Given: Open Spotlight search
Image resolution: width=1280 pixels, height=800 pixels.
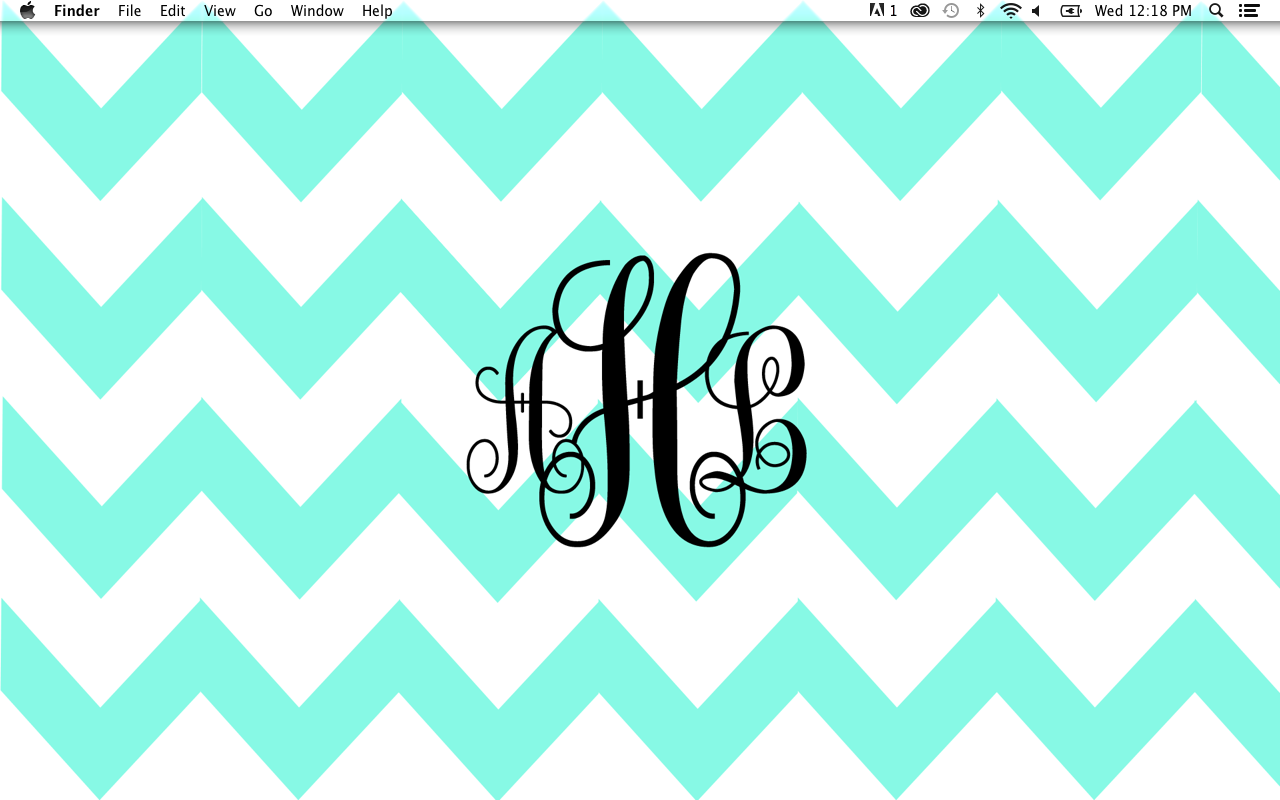Looking at the screenshot, I should 1214,10.
